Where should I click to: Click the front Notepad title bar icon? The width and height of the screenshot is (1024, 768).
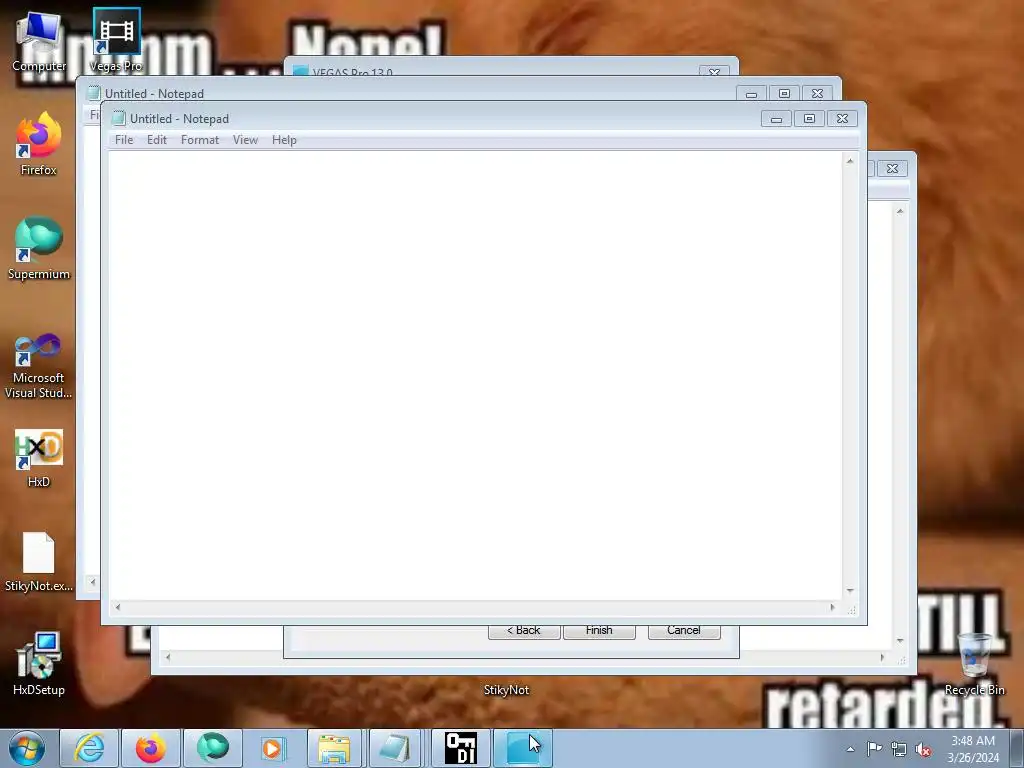pyautogui.click(x=118, y=118)
